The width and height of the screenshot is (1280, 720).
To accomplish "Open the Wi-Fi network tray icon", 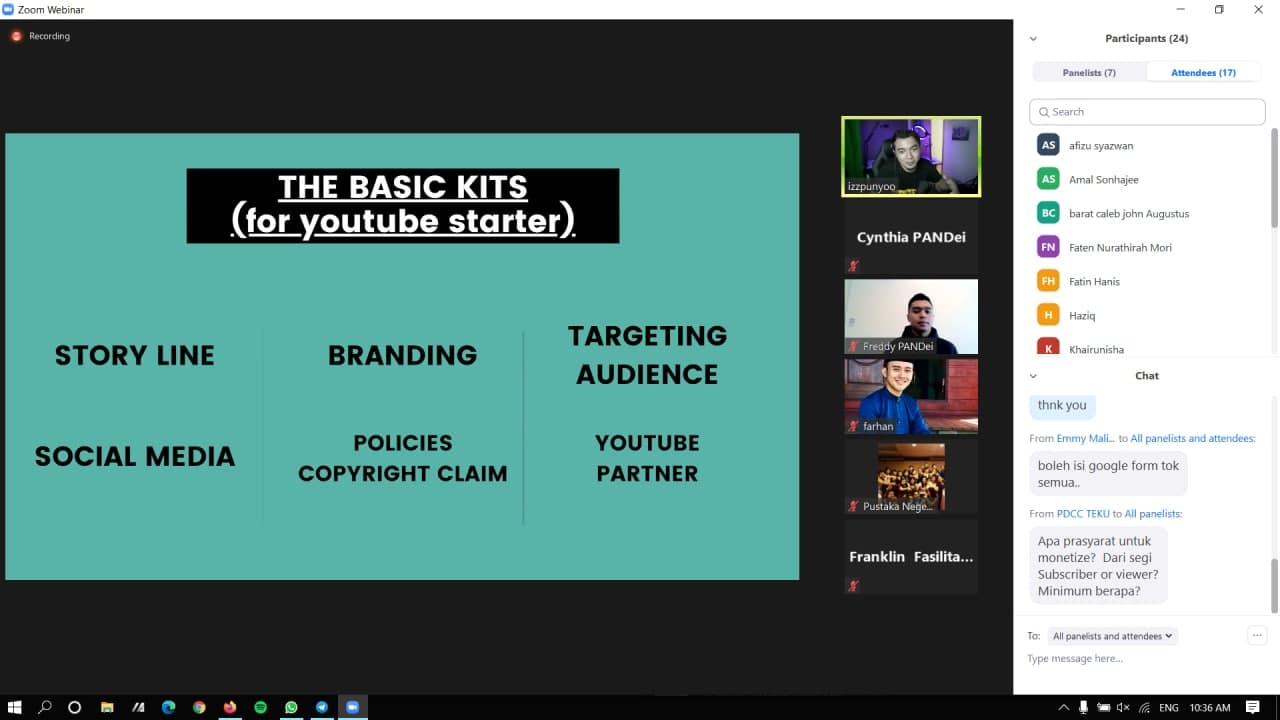I will point(1144,707).
